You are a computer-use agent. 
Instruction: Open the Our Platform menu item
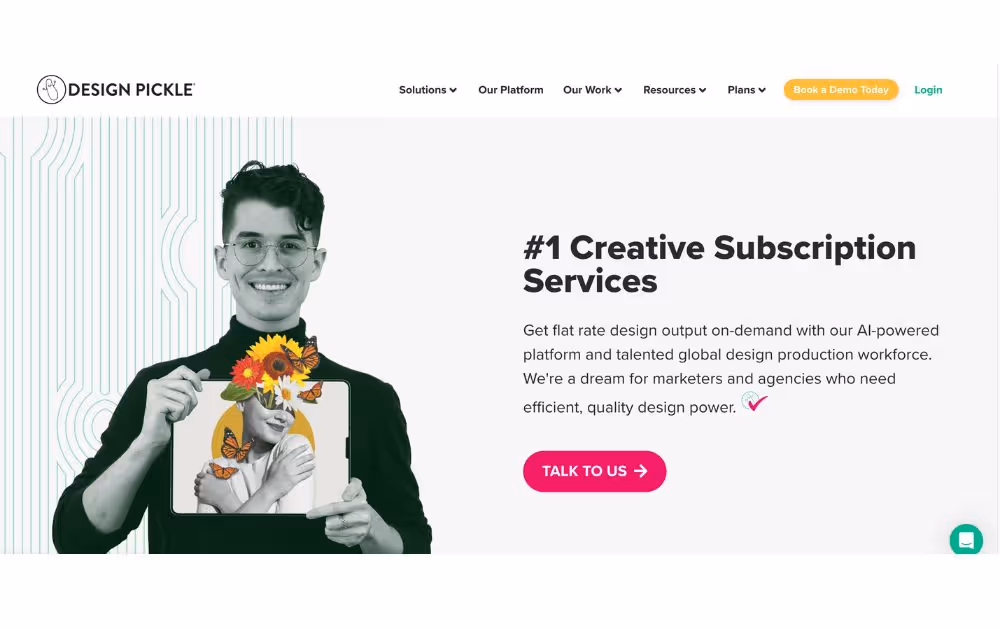coord(511,90)
